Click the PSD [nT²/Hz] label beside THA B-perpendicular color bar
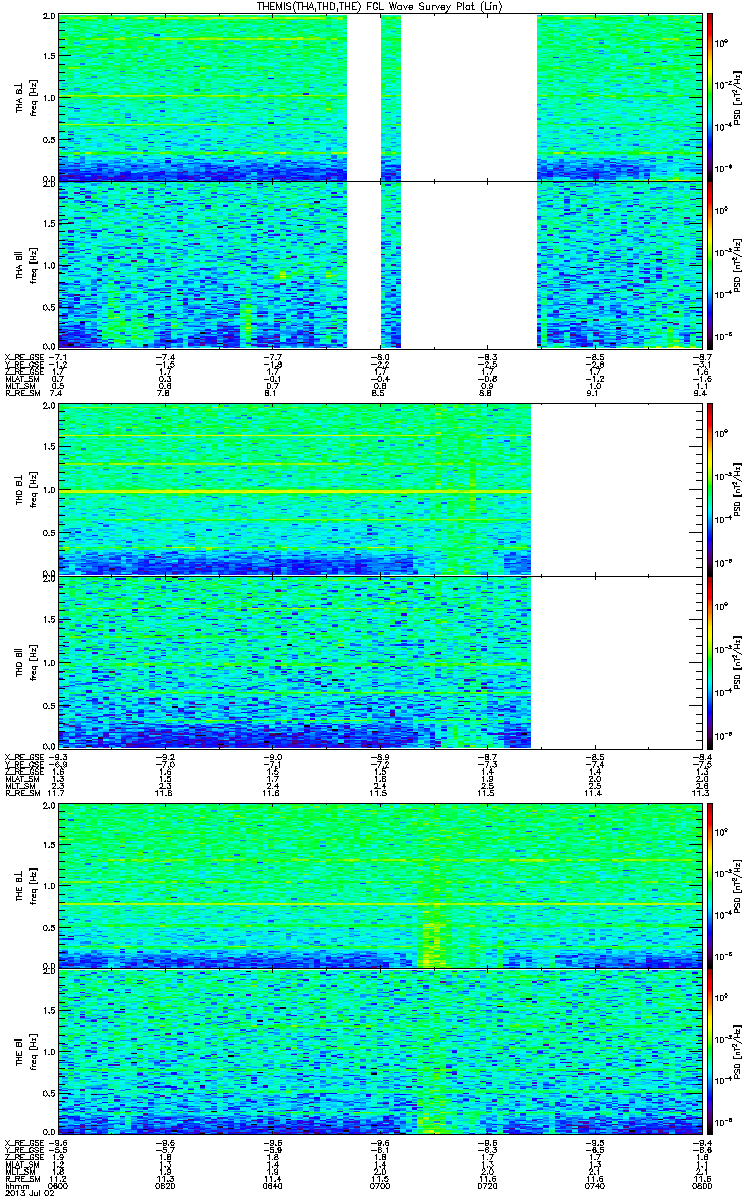The image size is (750, 1200). (x=737, y=98)
